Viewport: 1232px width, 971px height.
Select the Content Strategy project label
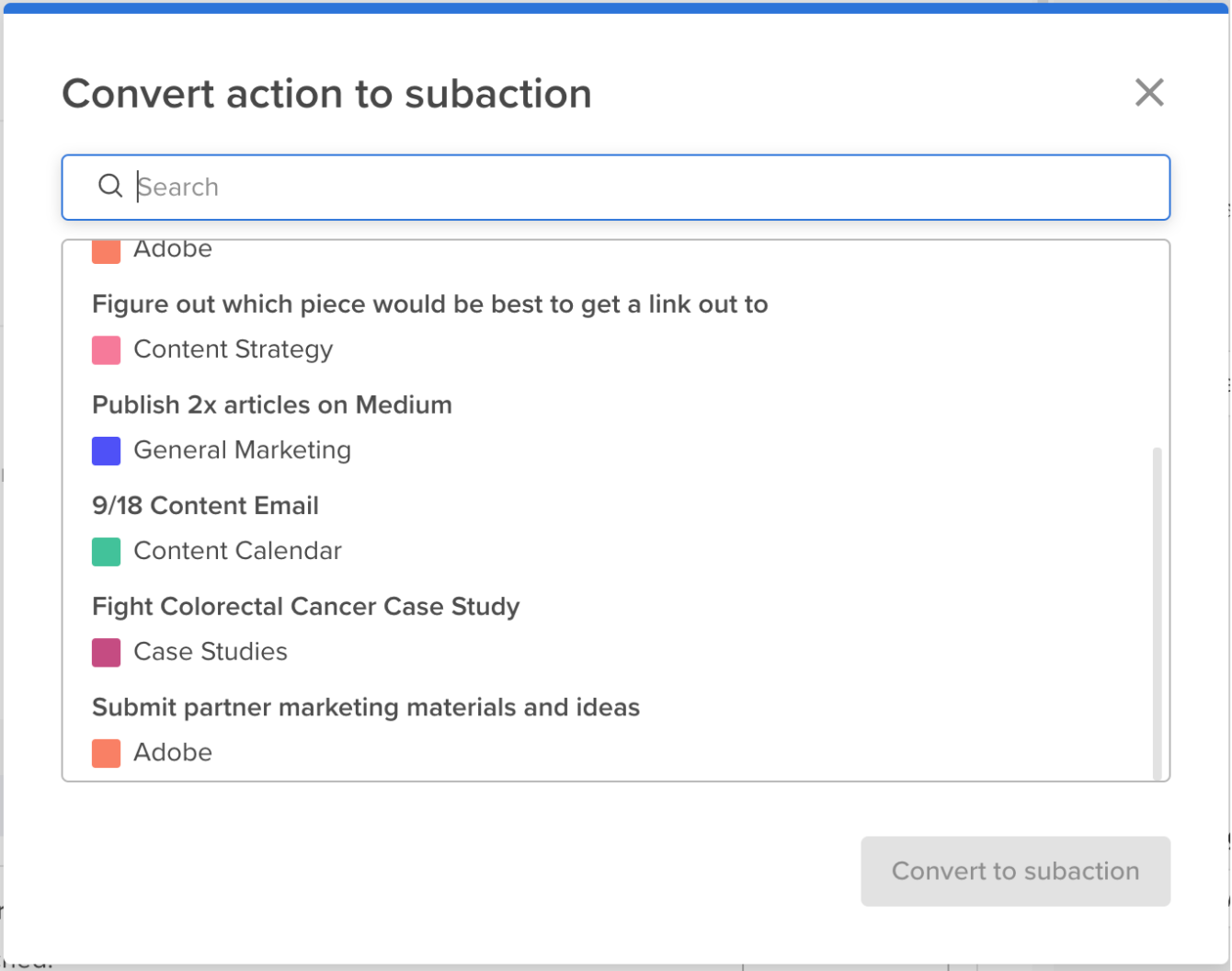[x=234, y=349]
